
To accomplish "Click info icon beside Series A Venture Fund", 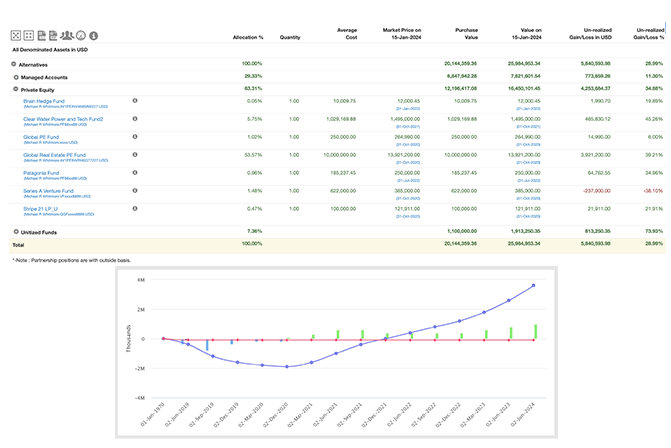I will click(x=135, y=190).
